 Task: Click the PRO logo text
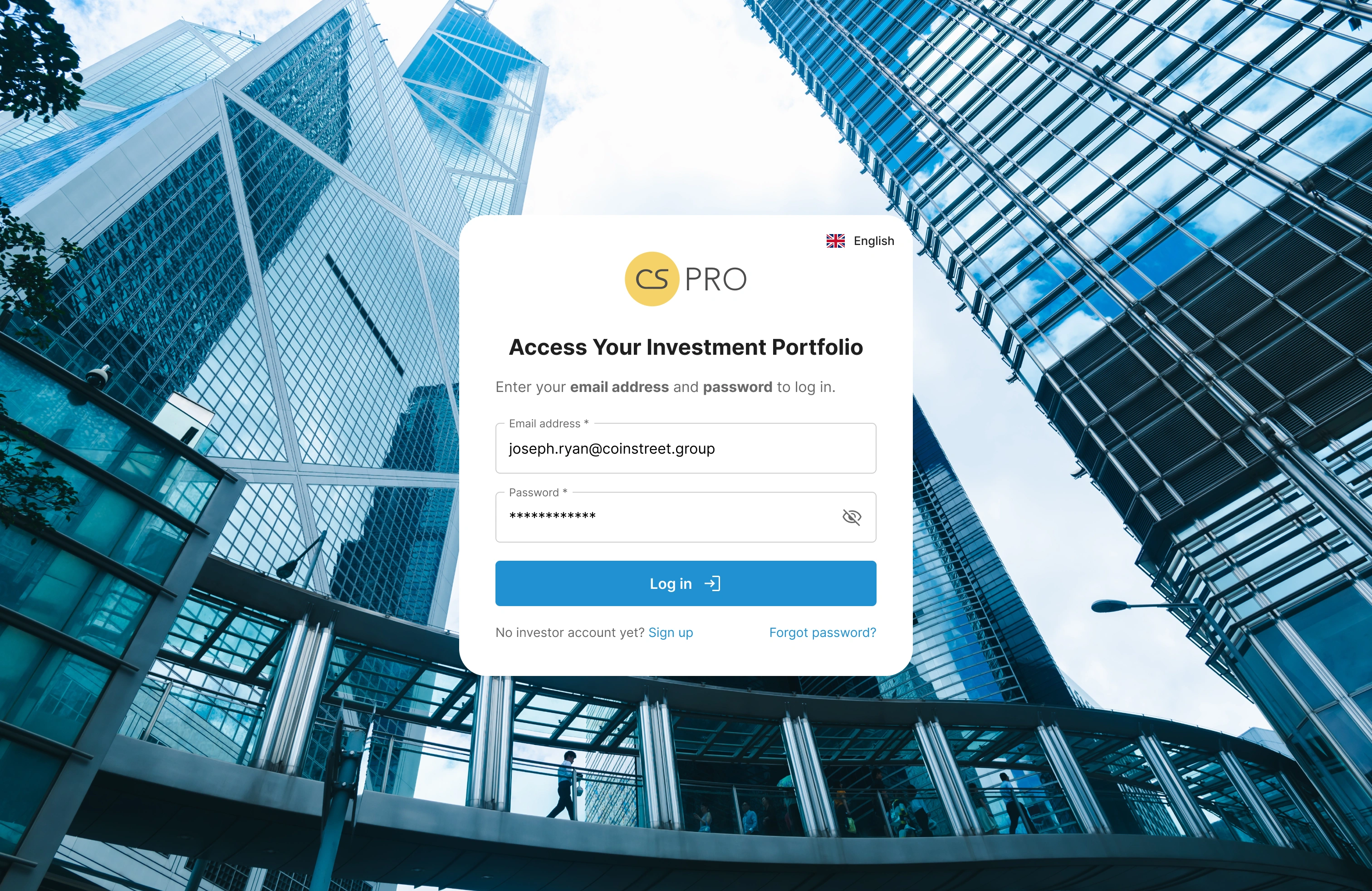point(715,279)
